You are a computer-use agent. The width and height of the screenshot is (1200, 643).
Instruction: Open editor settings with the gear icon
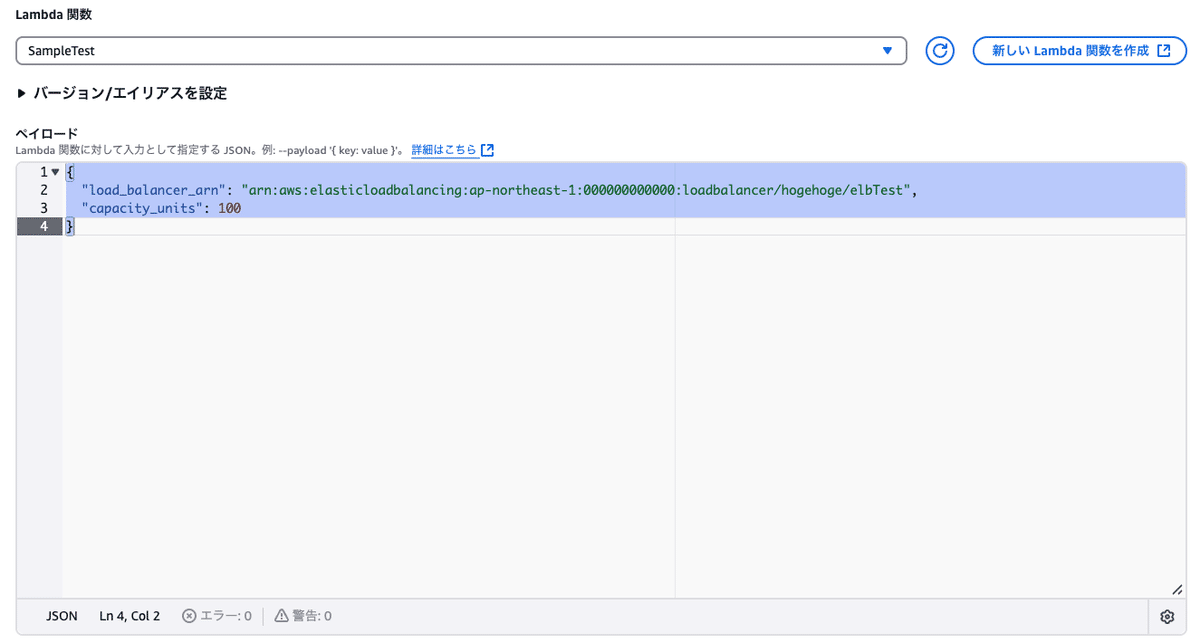pos(1166,616)
